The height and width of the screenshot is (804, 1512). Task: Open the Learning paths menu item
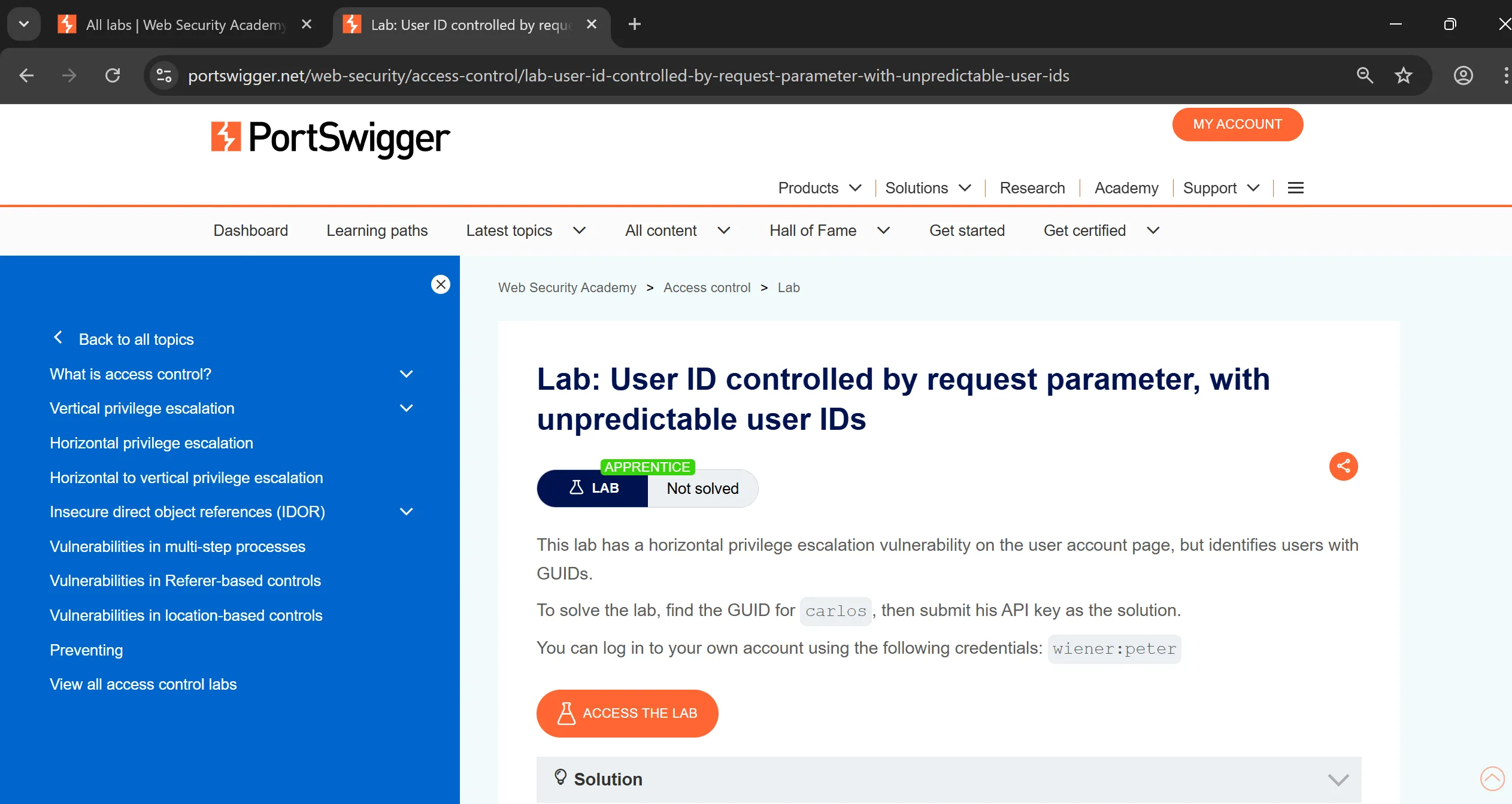(x=377, y=230)
